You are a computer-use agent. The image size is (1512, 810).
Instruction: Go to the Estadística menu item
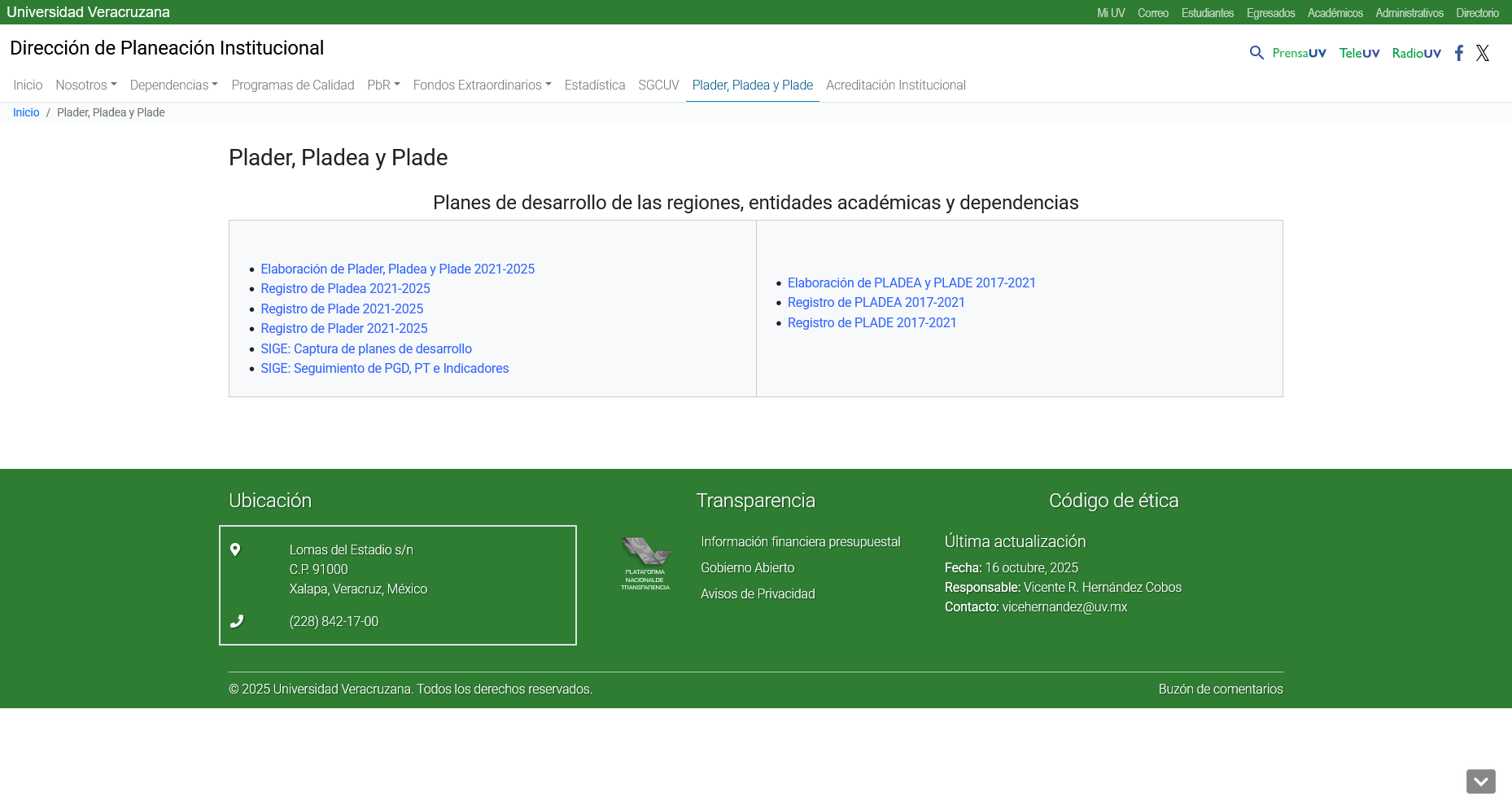594,85
